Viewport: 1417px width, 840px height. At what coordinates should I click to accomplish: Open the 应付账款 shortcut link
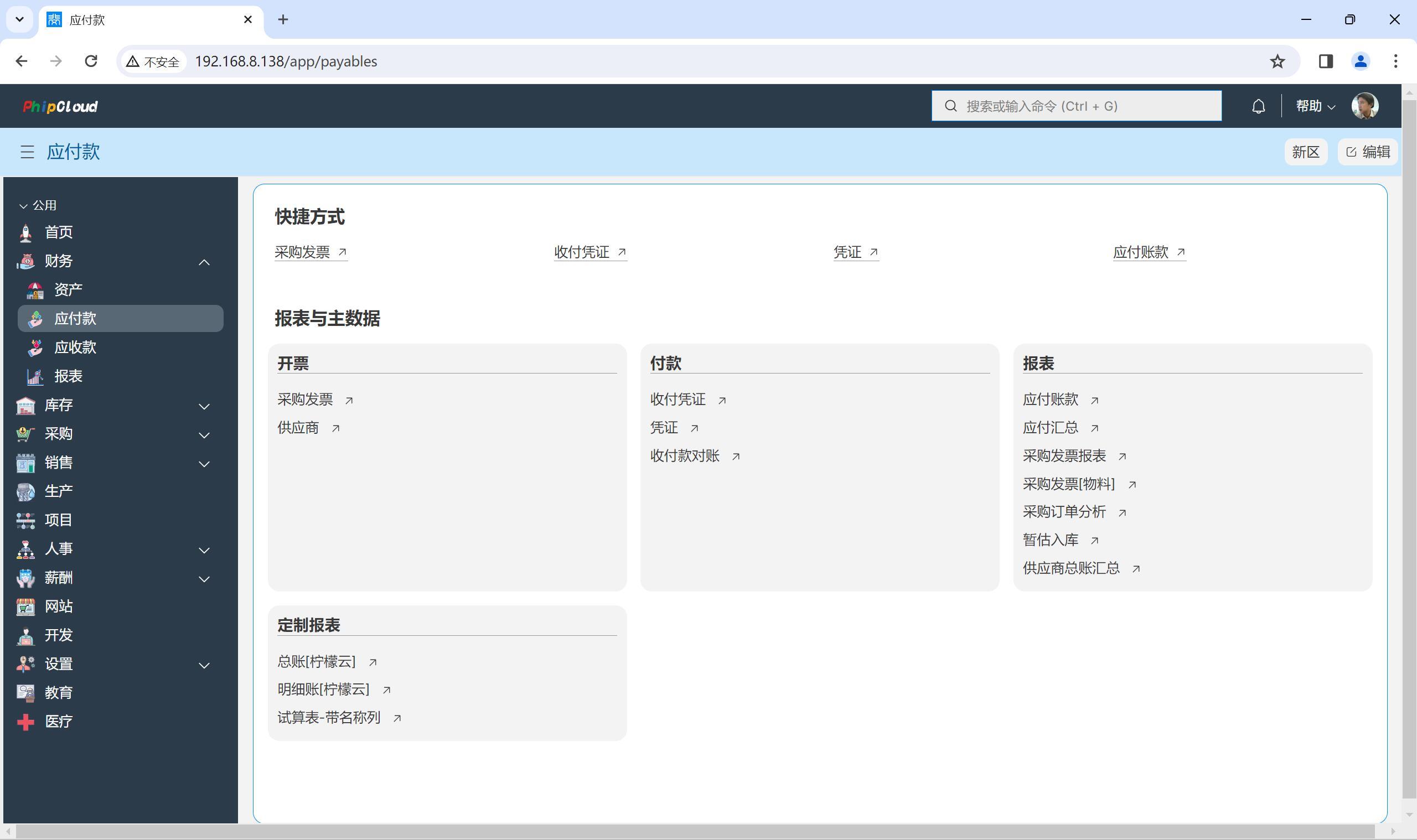point(1149,252)
